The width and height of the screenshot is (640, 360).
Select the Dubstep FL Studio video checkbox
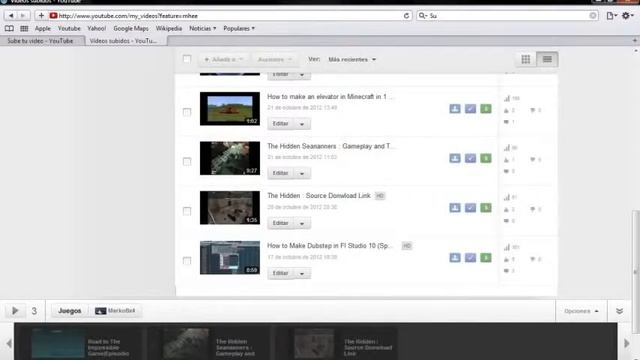pyautogui.click(x=187, y=260)
